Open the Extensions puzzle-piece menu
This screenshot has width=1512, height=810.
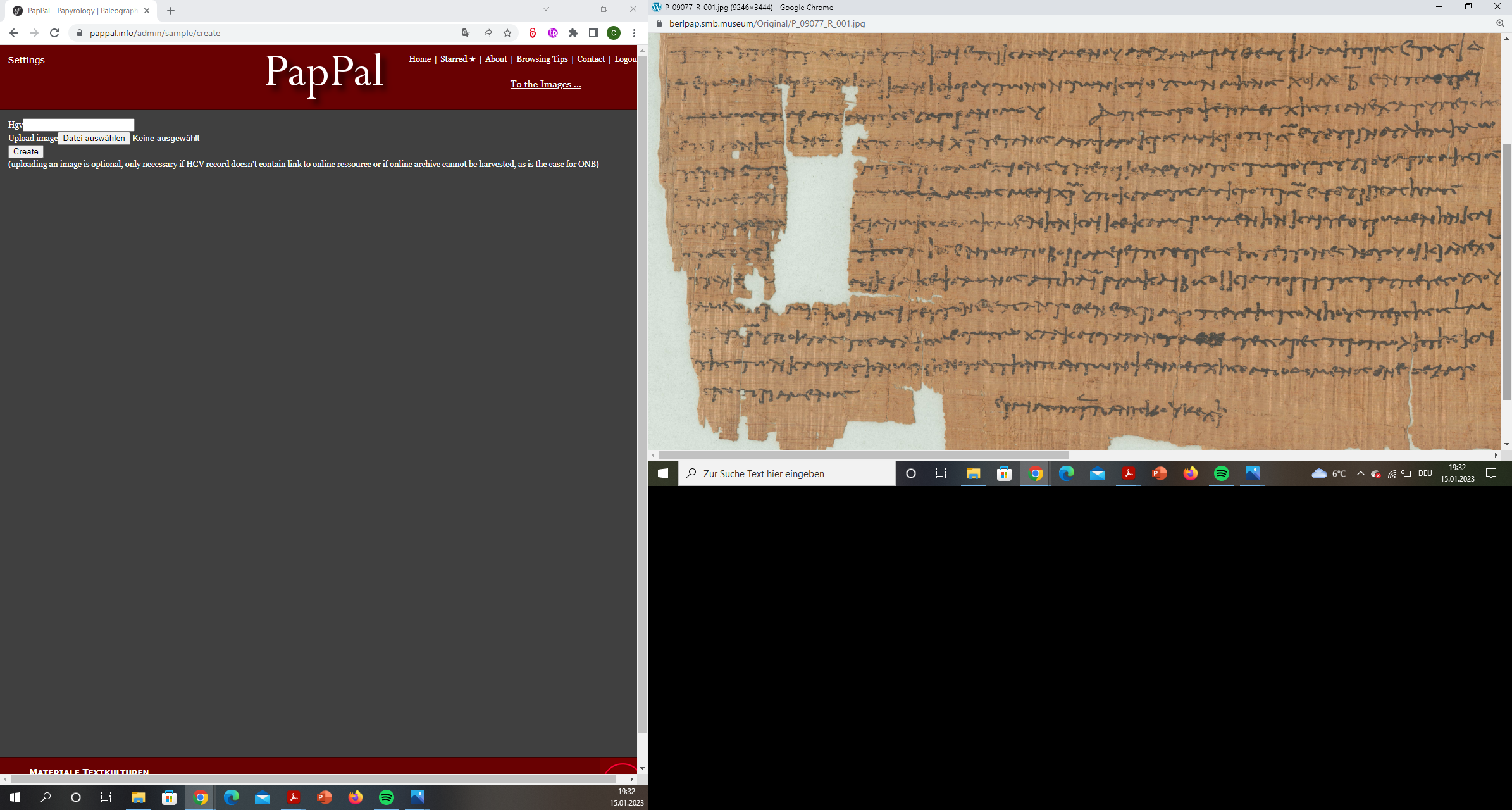(573, 33)
